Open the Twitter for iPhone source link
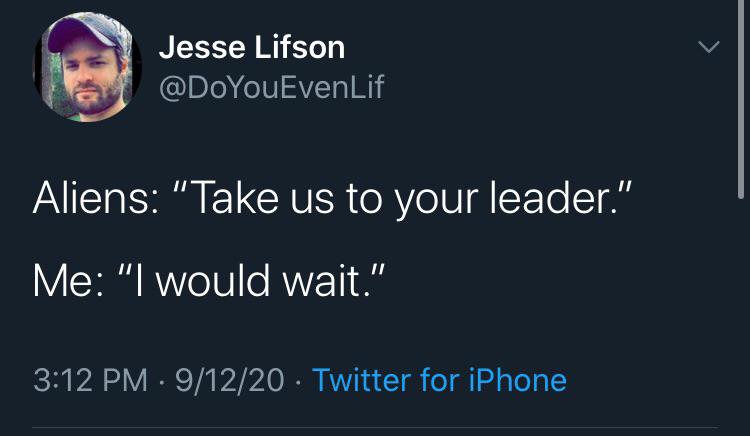The height and width of the screenshot is (436, 750). click(439, 380)
